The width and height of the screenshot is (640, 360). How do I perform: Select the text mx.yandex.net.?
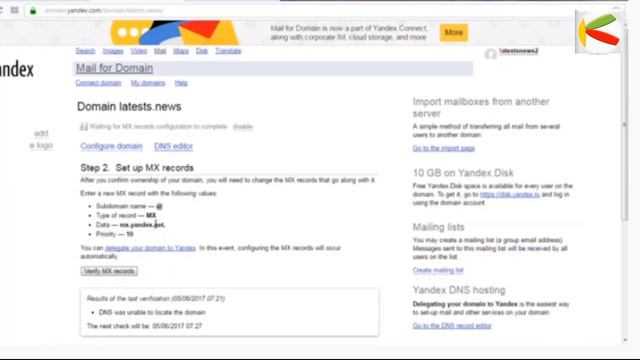(142, 225)
